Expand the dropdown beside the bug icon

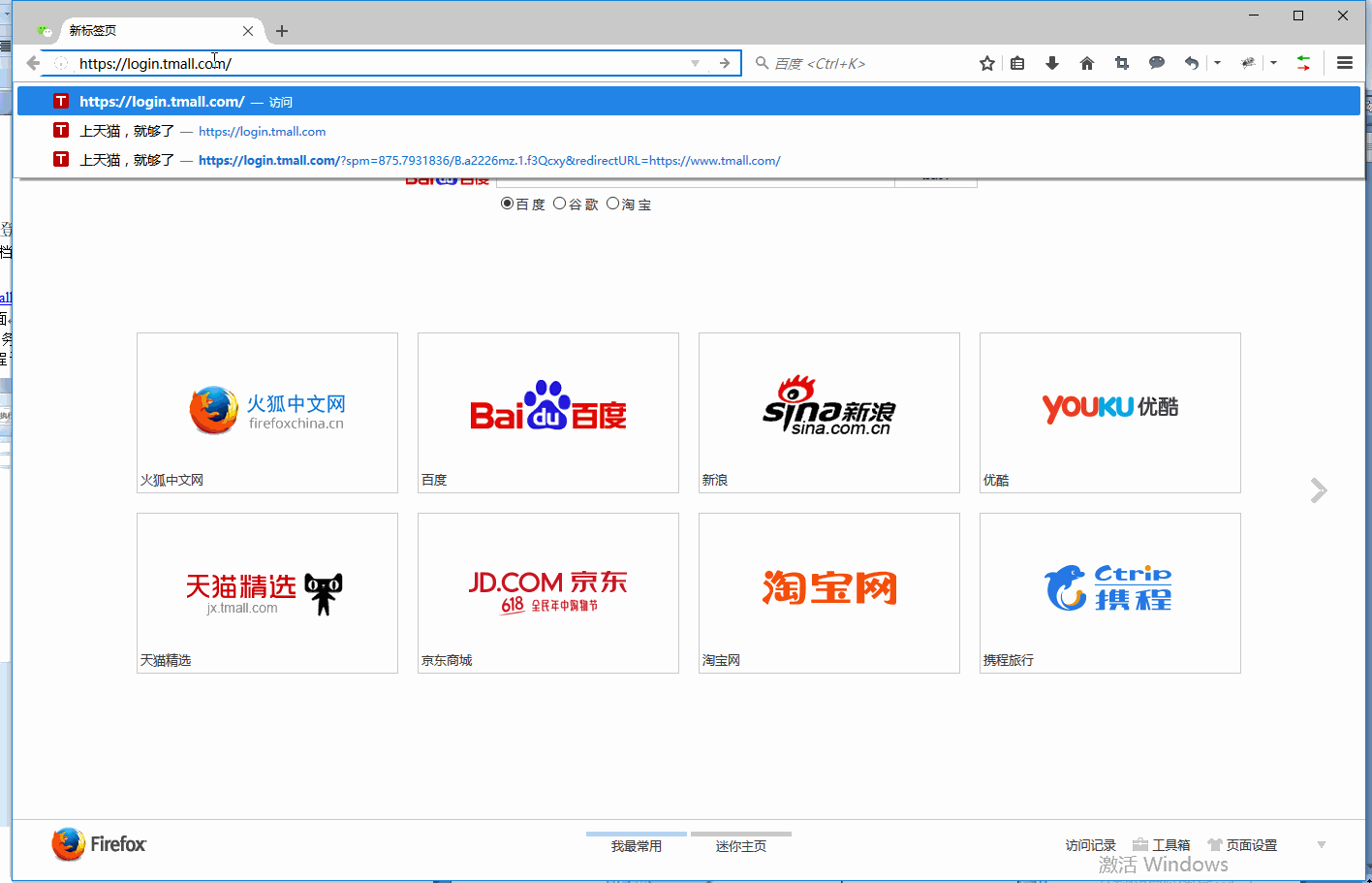[x=1273, y=63]
